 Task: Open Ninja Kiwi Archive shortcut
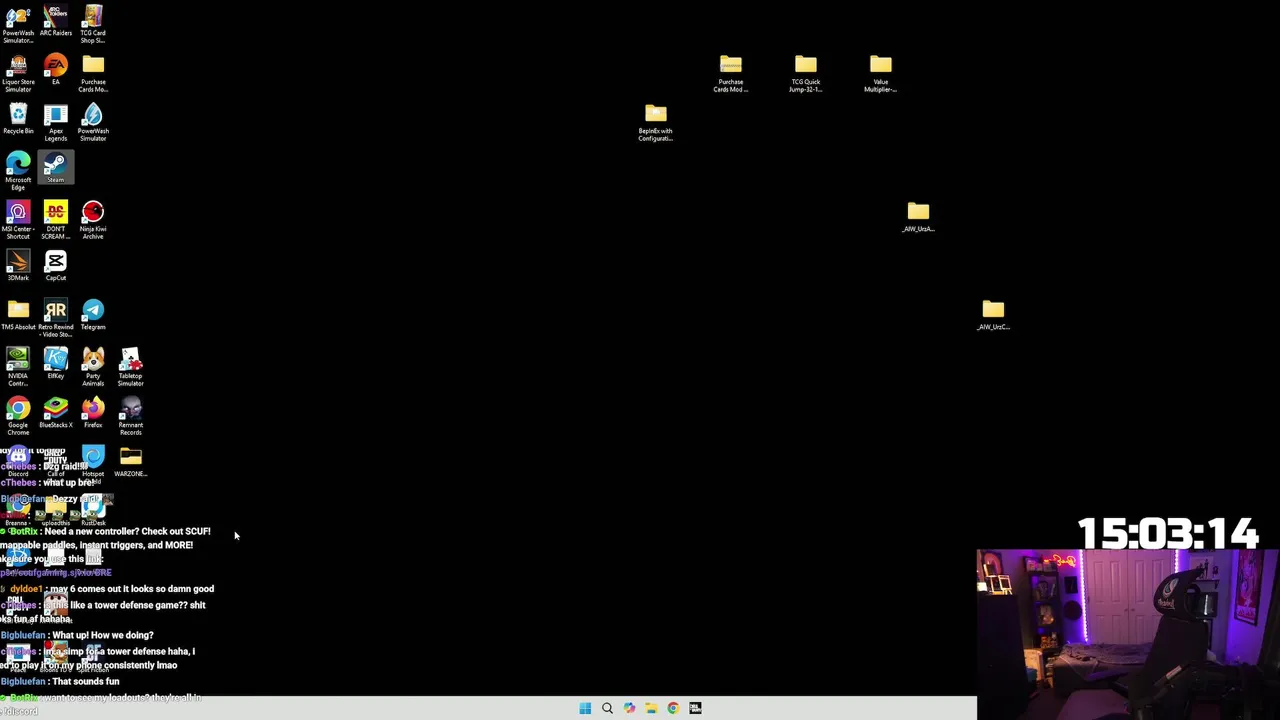(93, 220)
